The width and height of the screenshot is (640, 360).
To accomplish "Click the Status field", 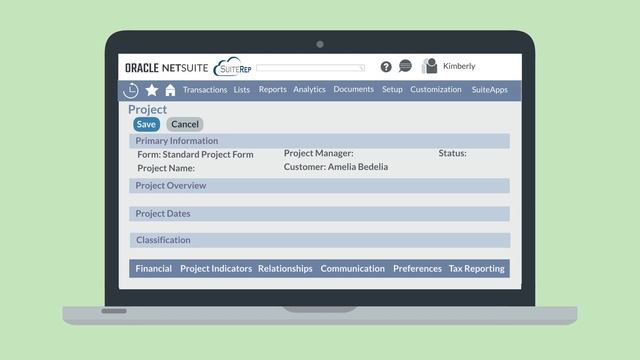I will pos(452,153).
